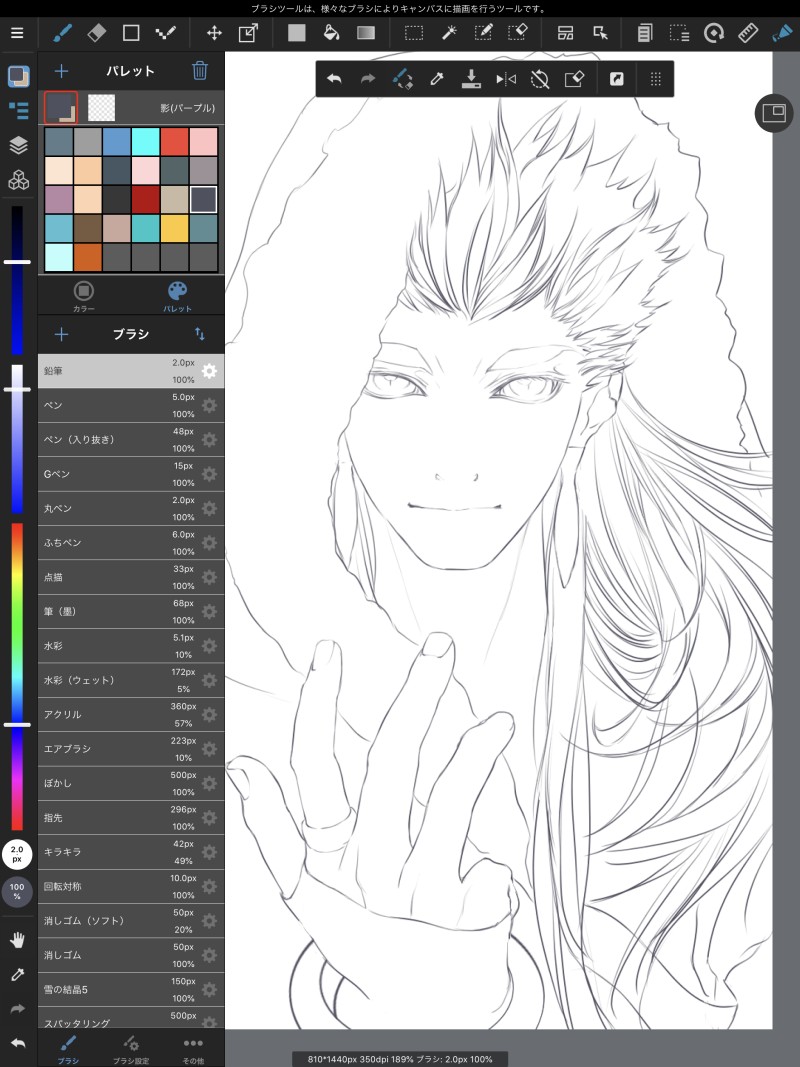Tap the save/download icon in floating toolbar
This screenshot has height=1067, width=800.
(471, 79)
